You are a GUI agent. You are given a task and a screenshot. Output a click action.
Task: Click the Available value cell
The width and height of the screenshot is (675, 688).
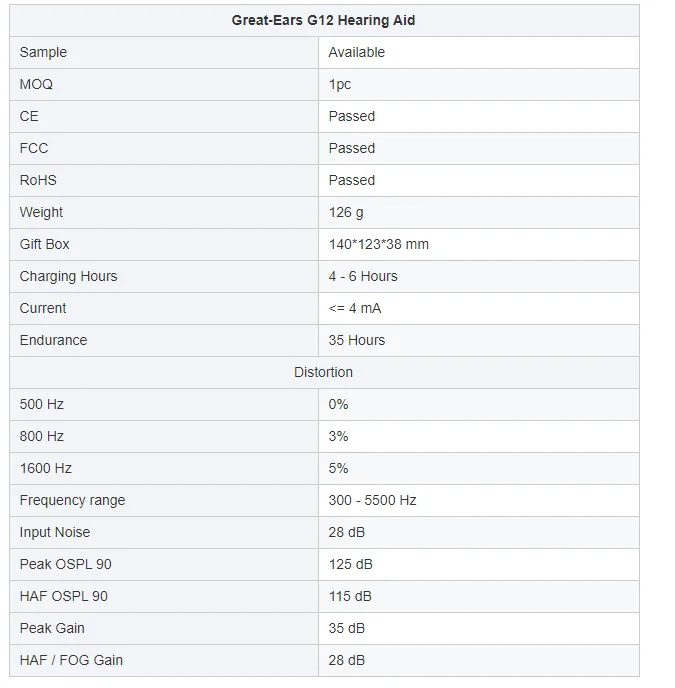[x=356, y=52]
